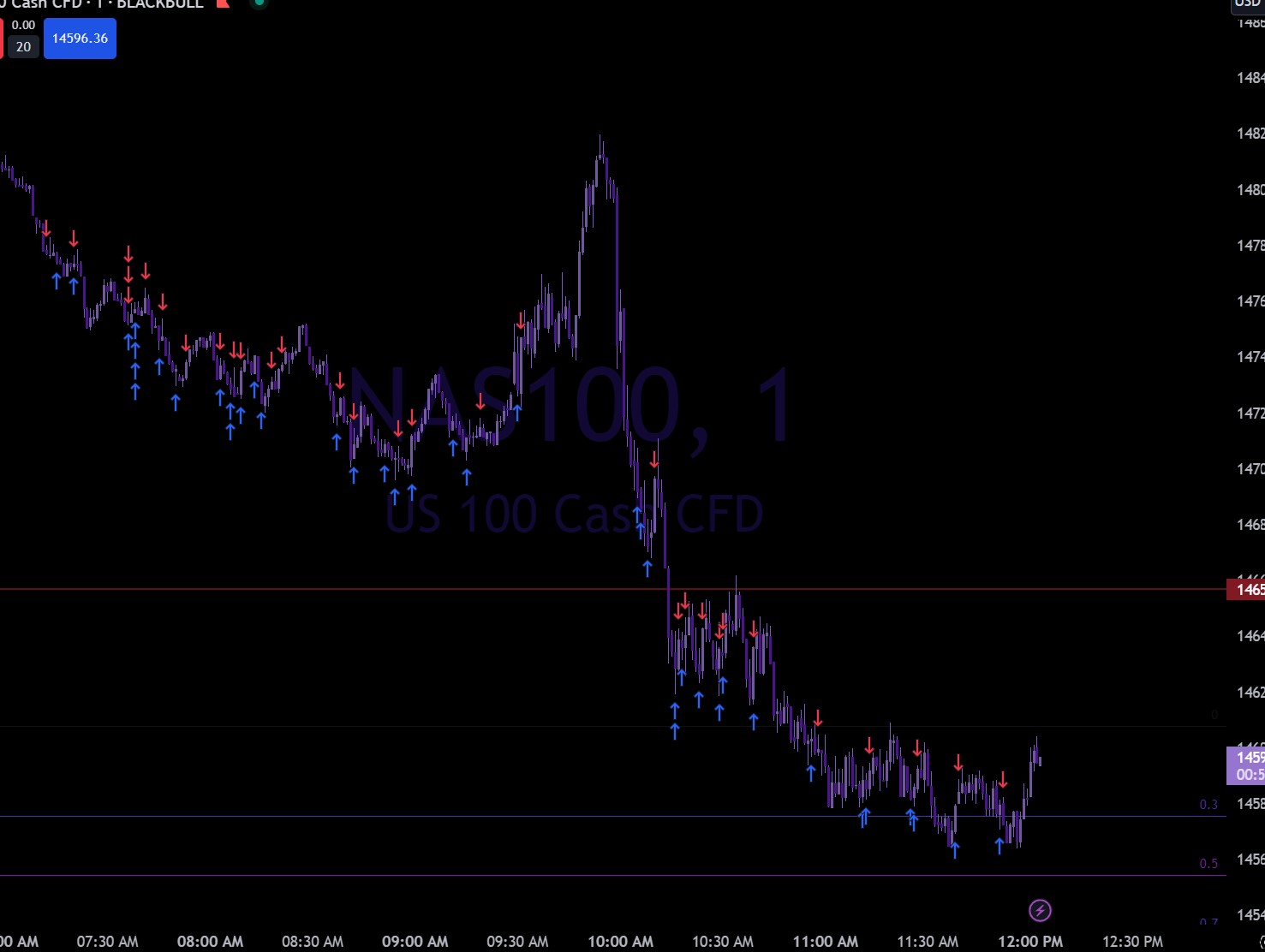Screen dimensions: 1265x952
Task: Click the 12:30 PM time axis label
Action: pyautogui.click(x=1133, y=942)
